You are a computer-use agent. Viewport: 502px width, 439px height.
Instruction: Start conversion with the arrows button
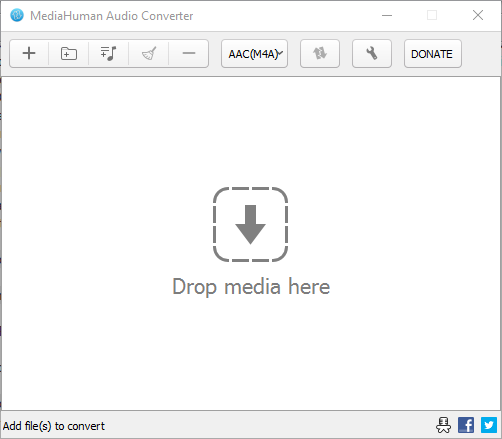(320, 54)
